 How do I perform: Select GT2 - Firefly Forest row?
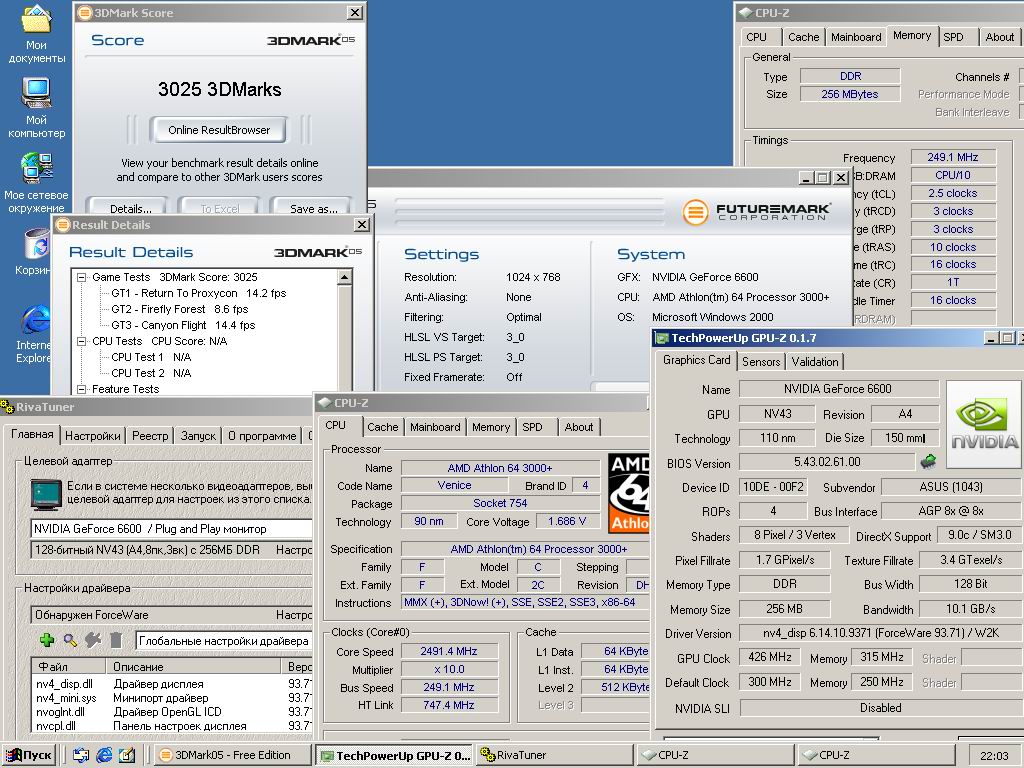[180, 309]
